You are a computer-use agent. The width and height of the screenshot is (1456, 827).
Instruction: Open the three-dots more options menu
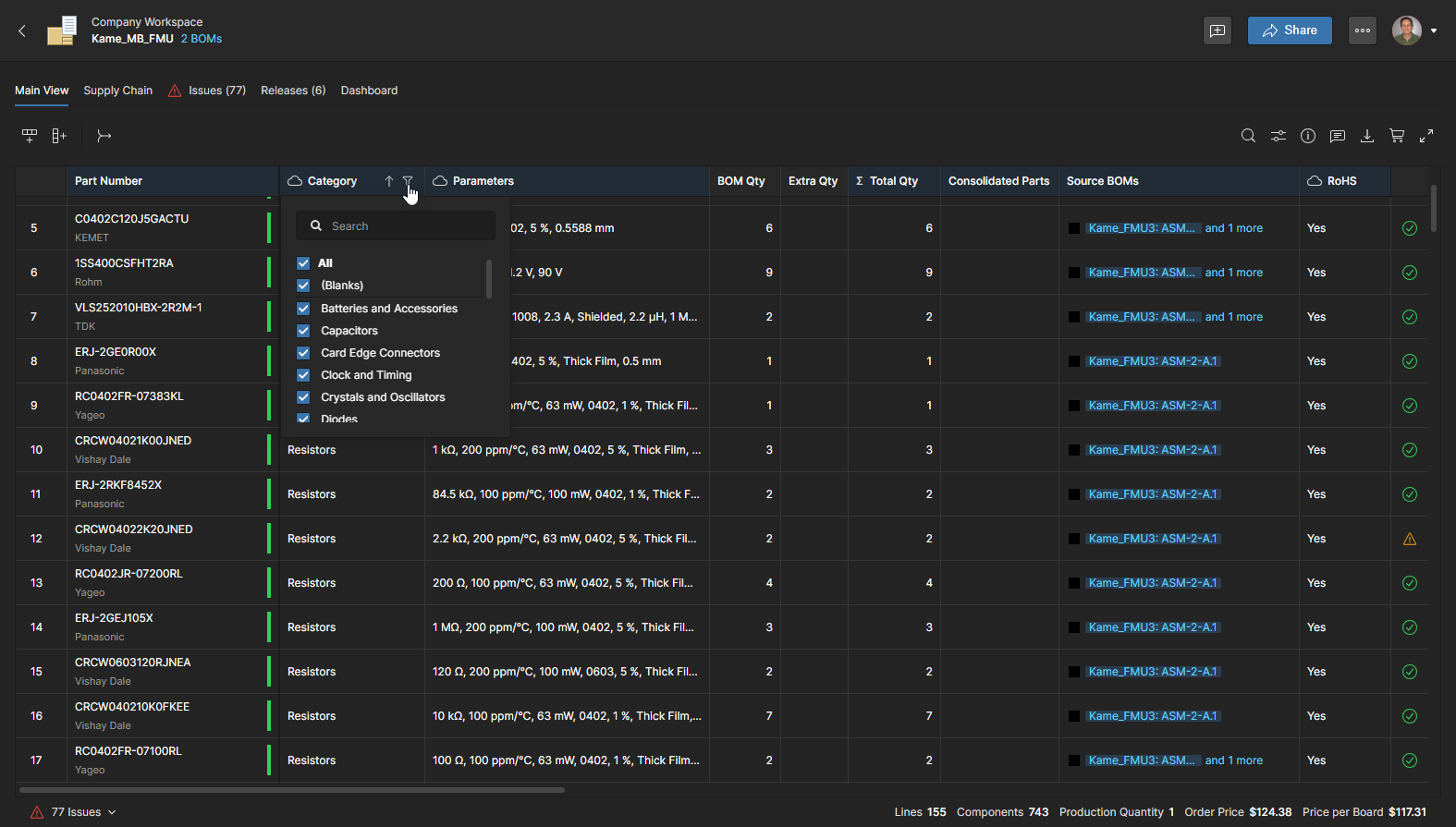point(1363,30)
